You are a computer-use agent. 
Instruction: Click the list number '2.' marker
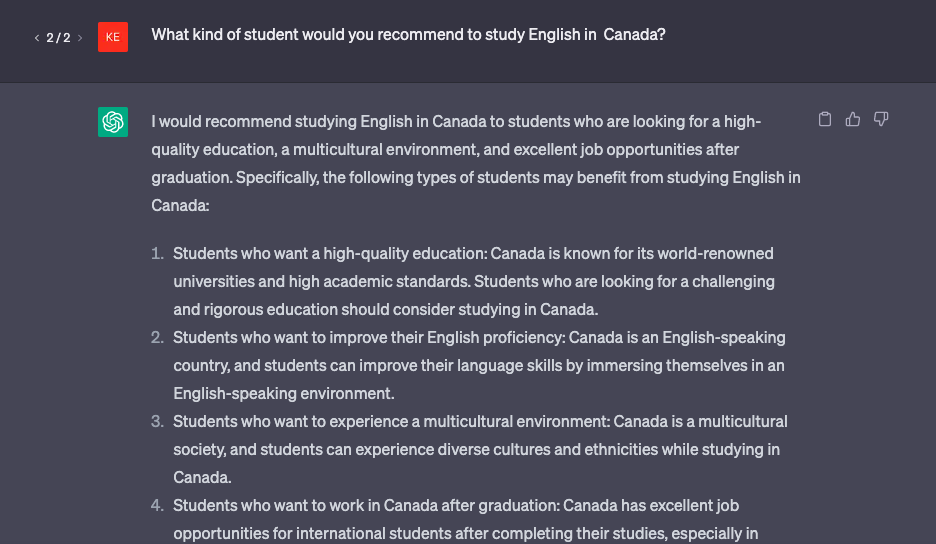point(157,338)
